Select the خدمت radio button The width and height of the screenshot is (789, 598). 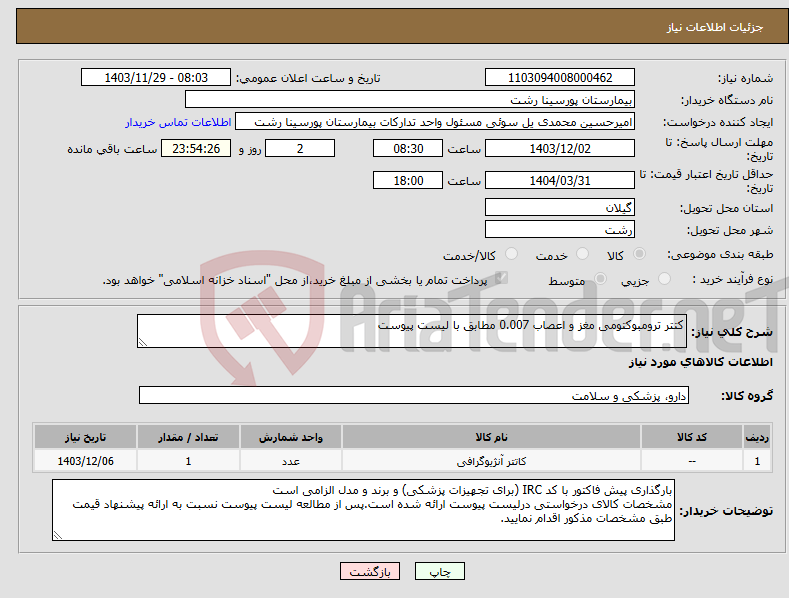582,254
